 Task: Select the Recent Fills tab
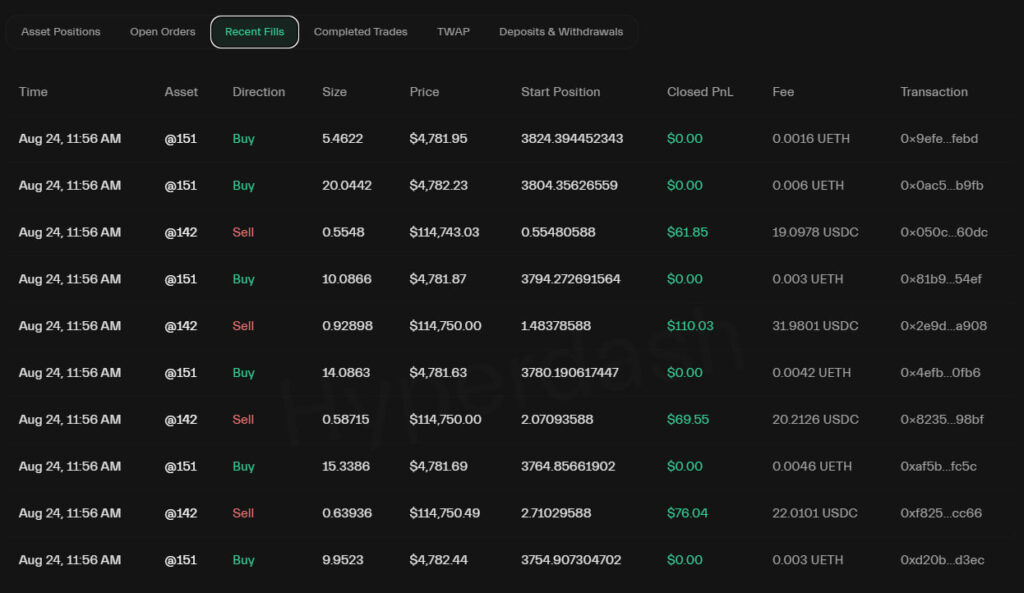click(254, 31)
